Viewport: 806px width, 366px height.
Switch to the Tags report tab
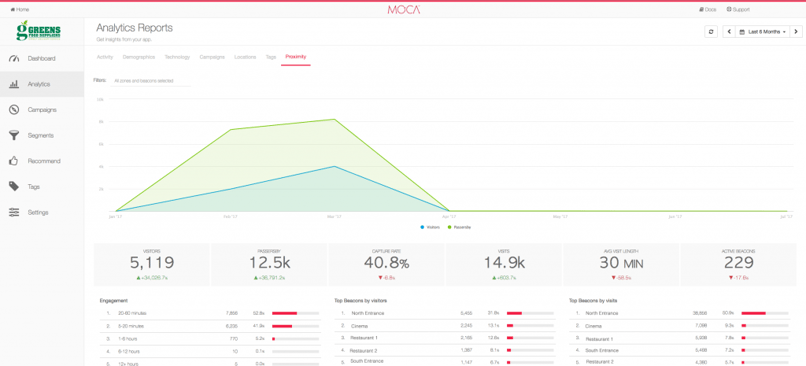click(x=271, y=57)
